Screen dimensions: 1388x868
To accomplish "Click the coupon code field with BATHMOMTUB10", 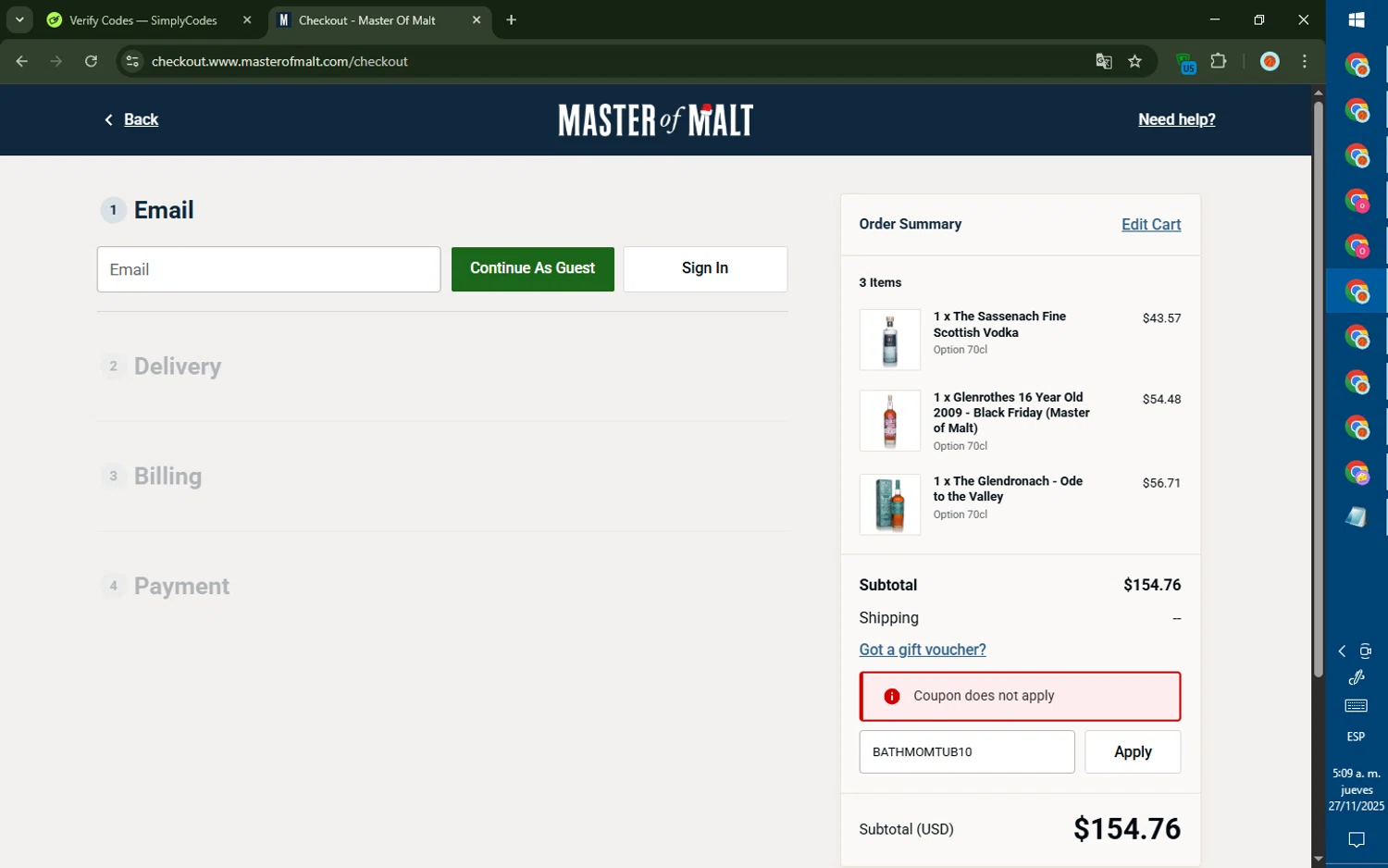I will coord(967,751).
